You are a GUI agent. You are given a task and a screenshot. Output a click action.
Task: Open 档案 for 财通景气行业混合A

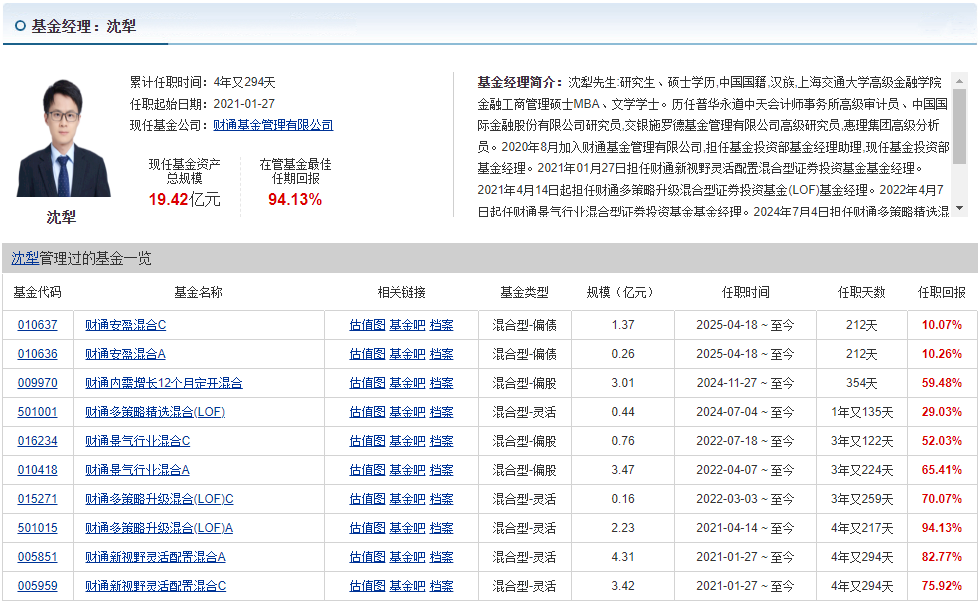point(442,470)
